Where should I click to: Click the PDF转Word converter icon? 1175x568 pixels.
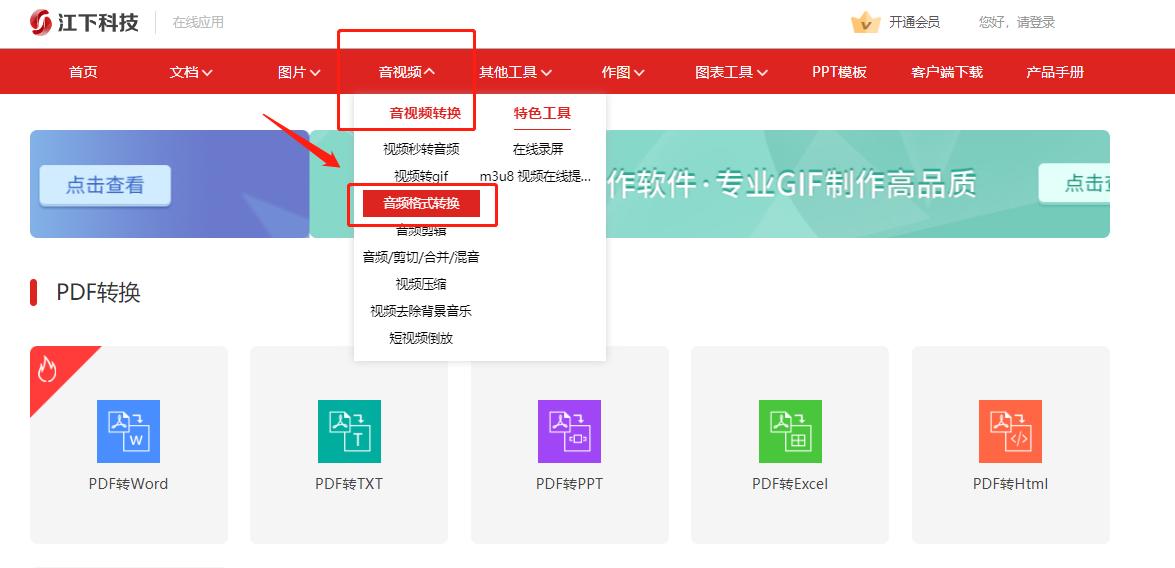[x=128, y=431]
